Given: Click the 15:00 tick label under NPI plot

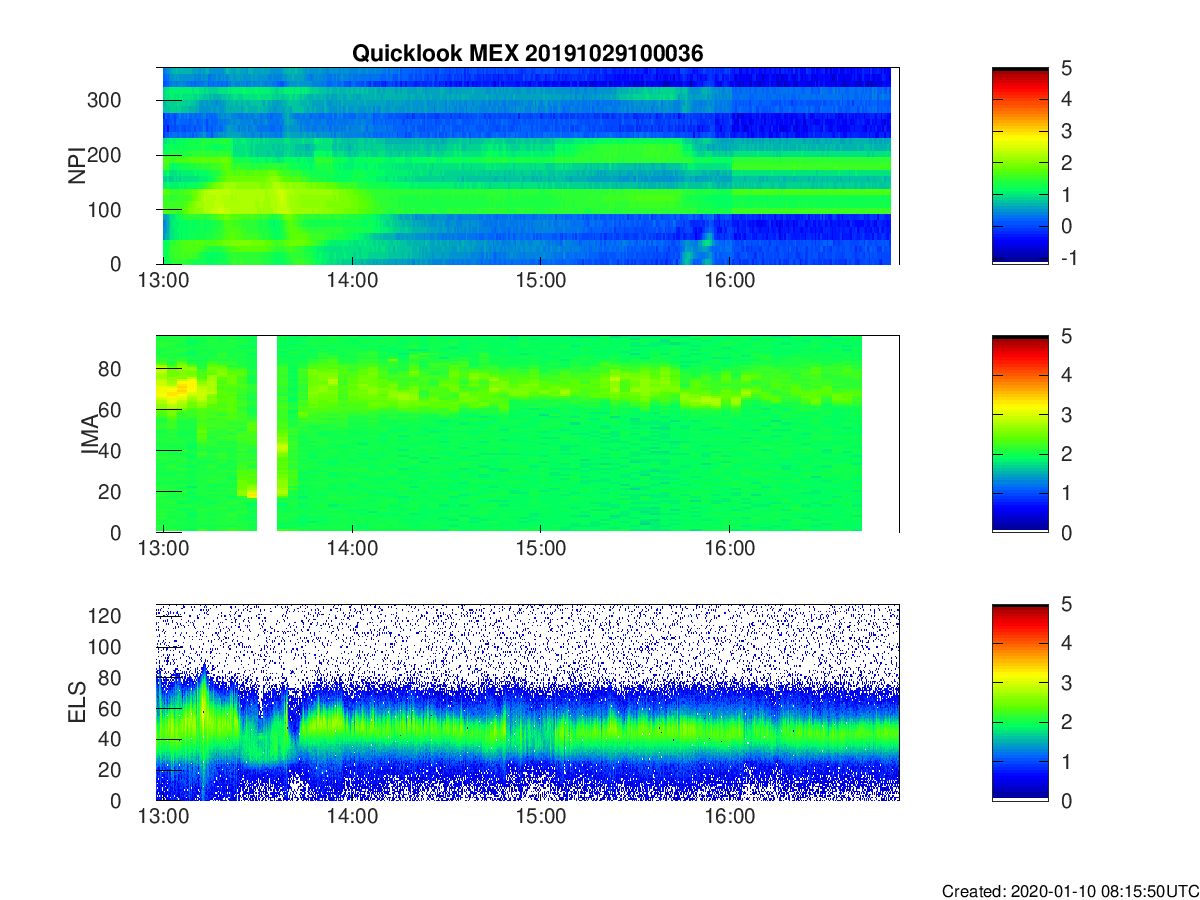Looking at the screenshot, I should pyautogui.click(x=541, y=281).
